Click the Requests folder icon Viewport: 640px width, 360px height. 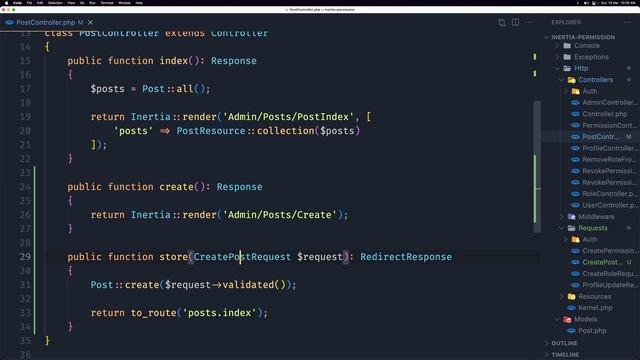(x=571, y=228)
